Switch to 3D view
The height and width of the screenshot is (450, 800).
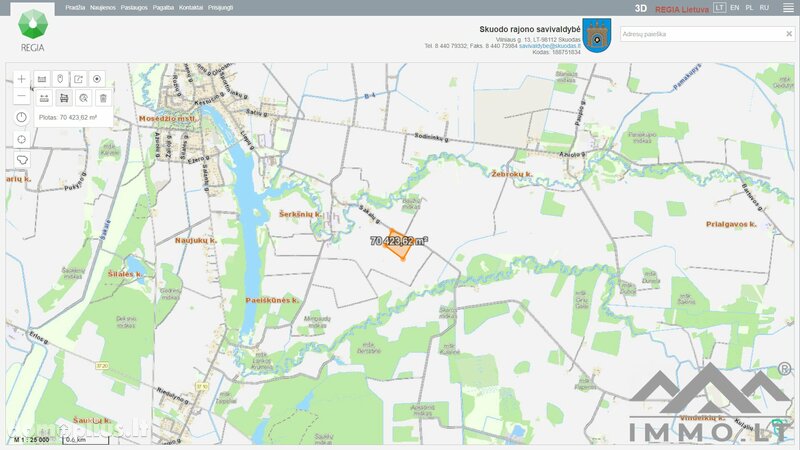[x=641, y=8]
